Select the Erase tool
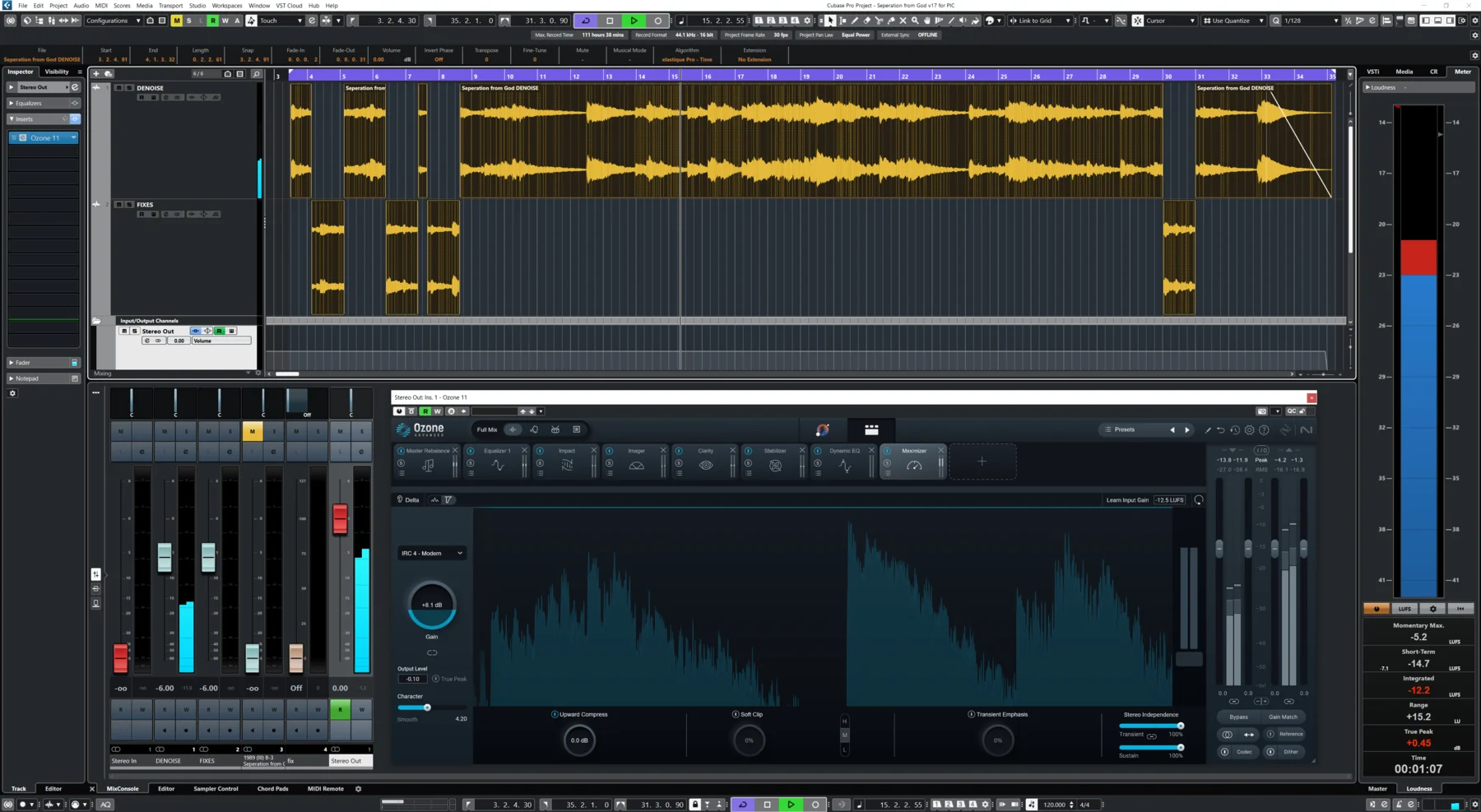1481x812 pixels. click(x=866, y=21)
